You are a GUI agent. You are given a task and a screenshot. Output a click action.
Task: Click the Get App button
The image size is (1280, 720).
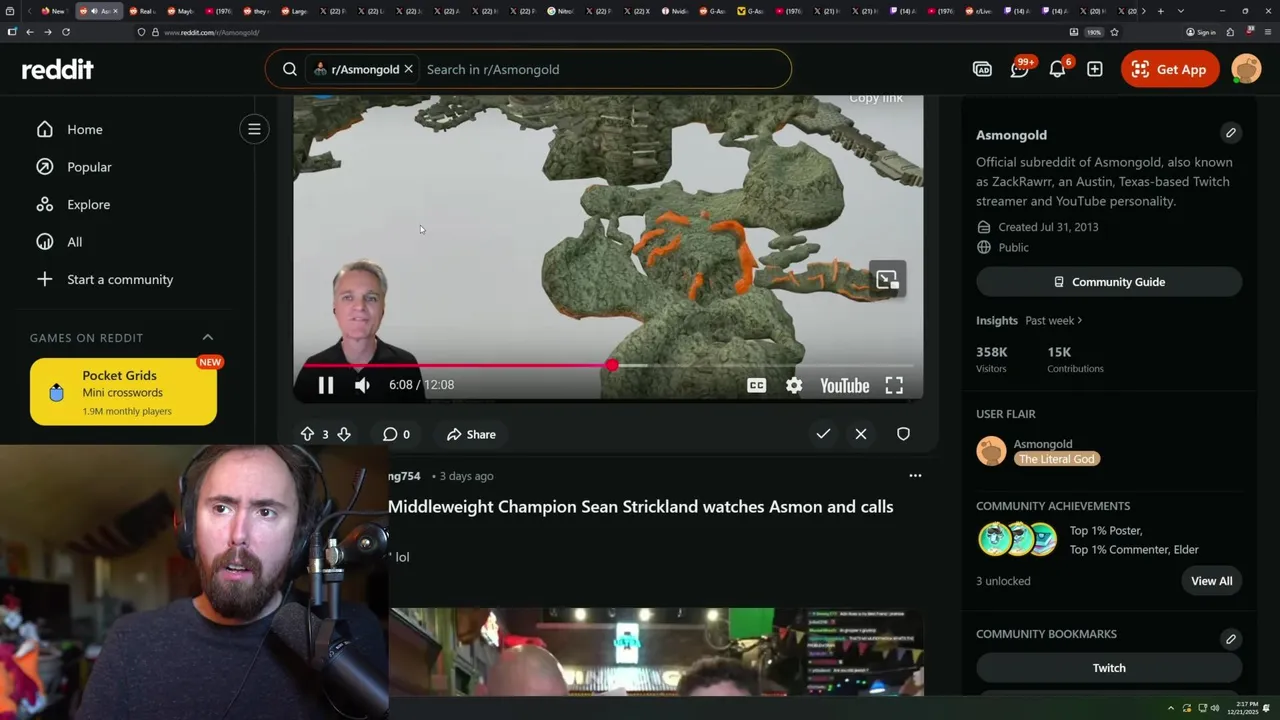pos(1170,69)
